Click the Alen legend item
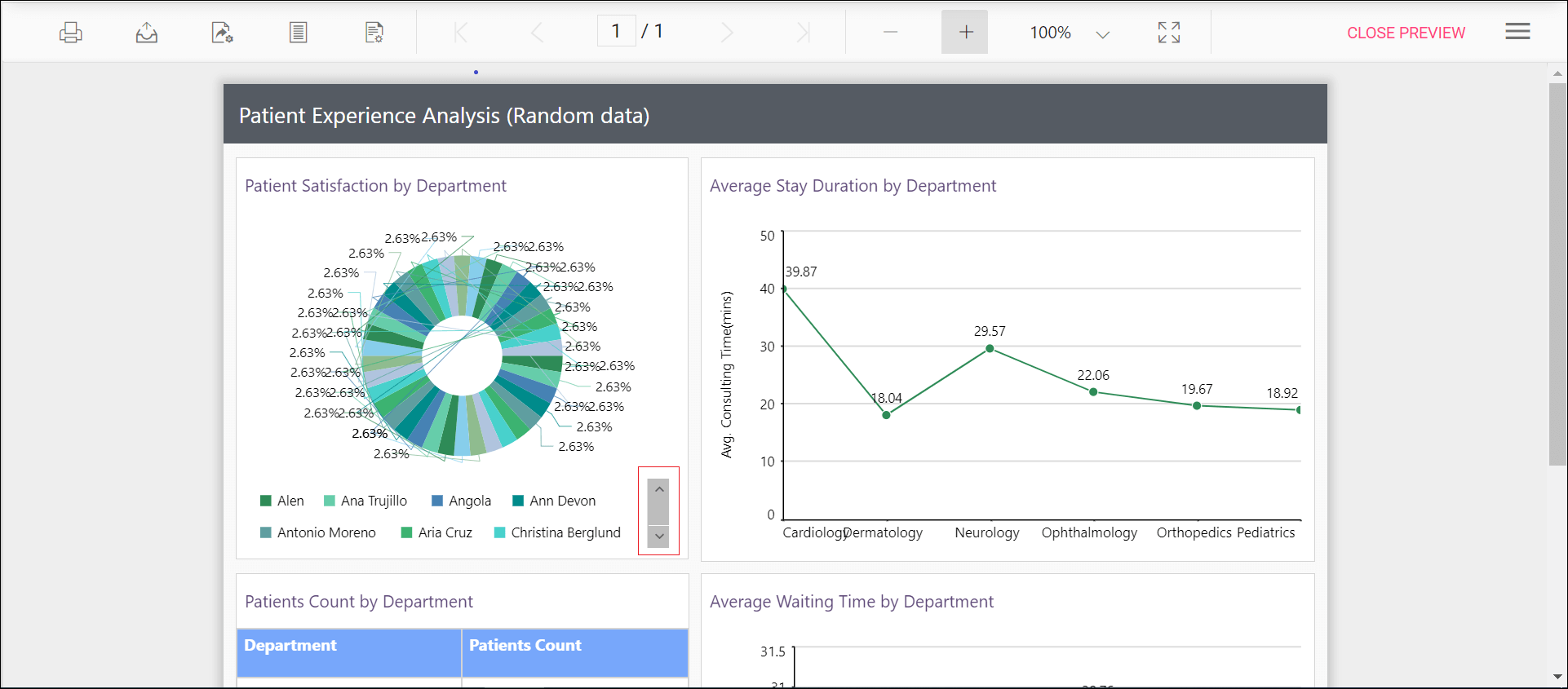1568x689 pixels. tap(282, 501)
